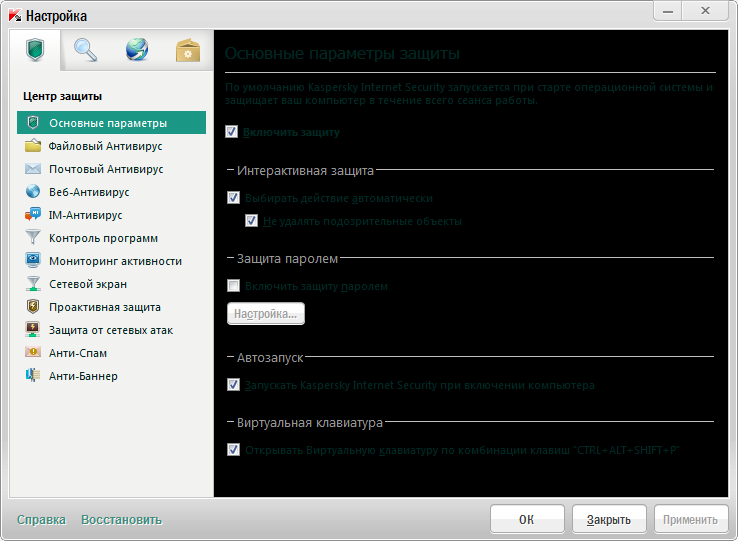This screenshot has width=738, height=553.
Task: Click the ОК button
Action: pyautogui.click(x=527, y=519)
